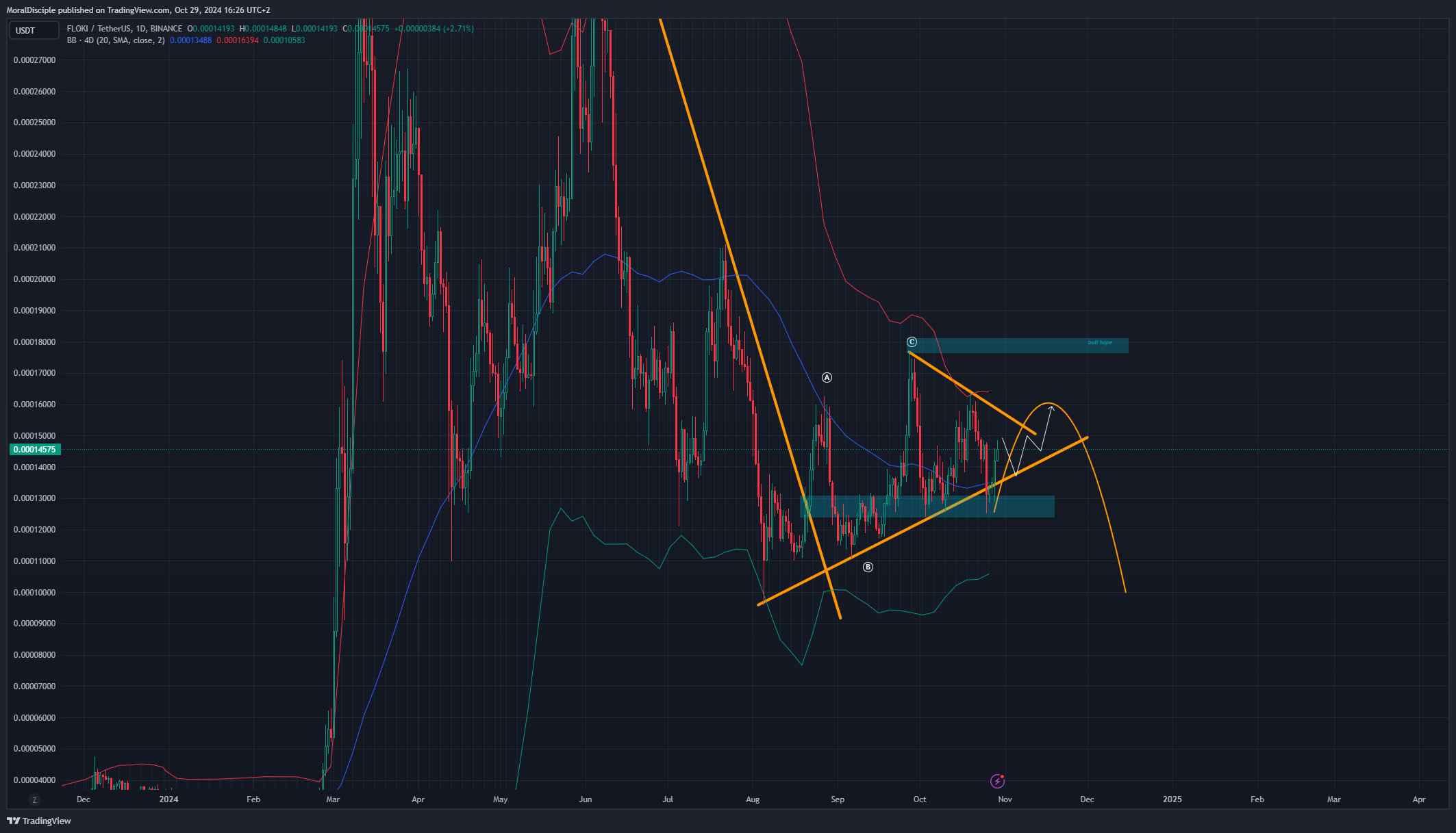
Task: Click the 'bull hope' text label
Action: click(x=1100, y=342)
